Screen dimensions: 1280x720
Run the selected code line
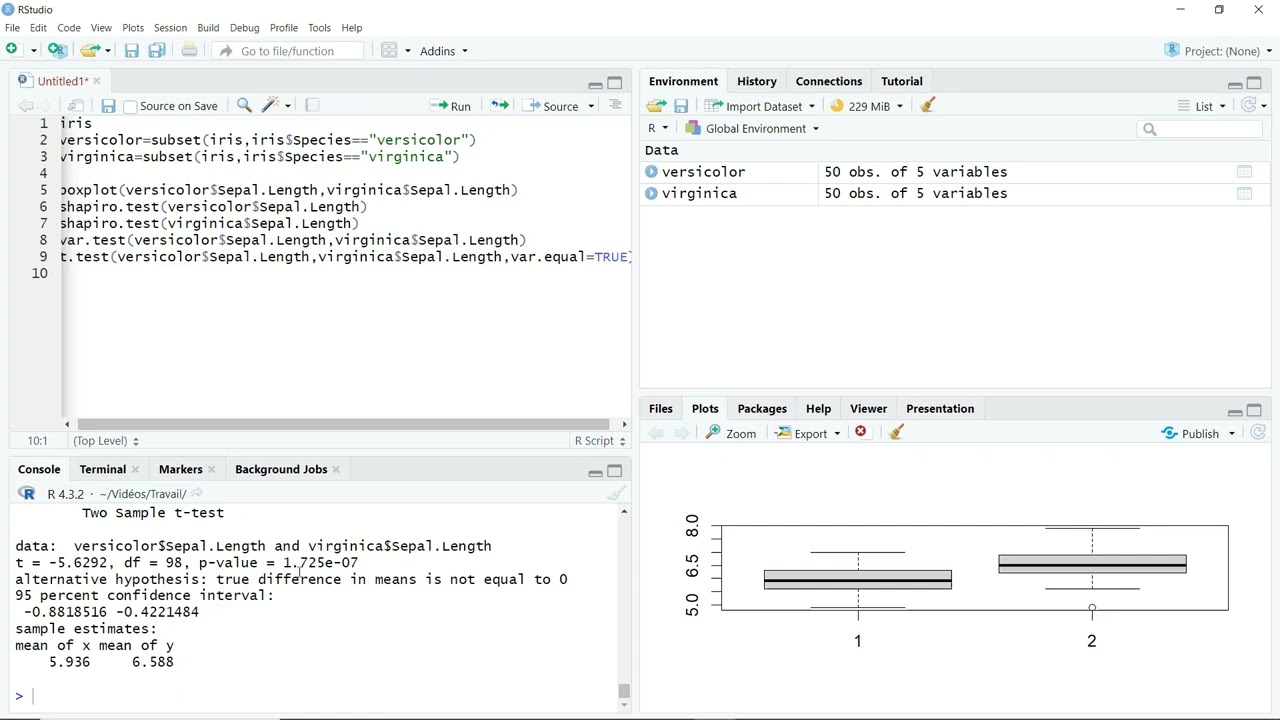(451, 106)
